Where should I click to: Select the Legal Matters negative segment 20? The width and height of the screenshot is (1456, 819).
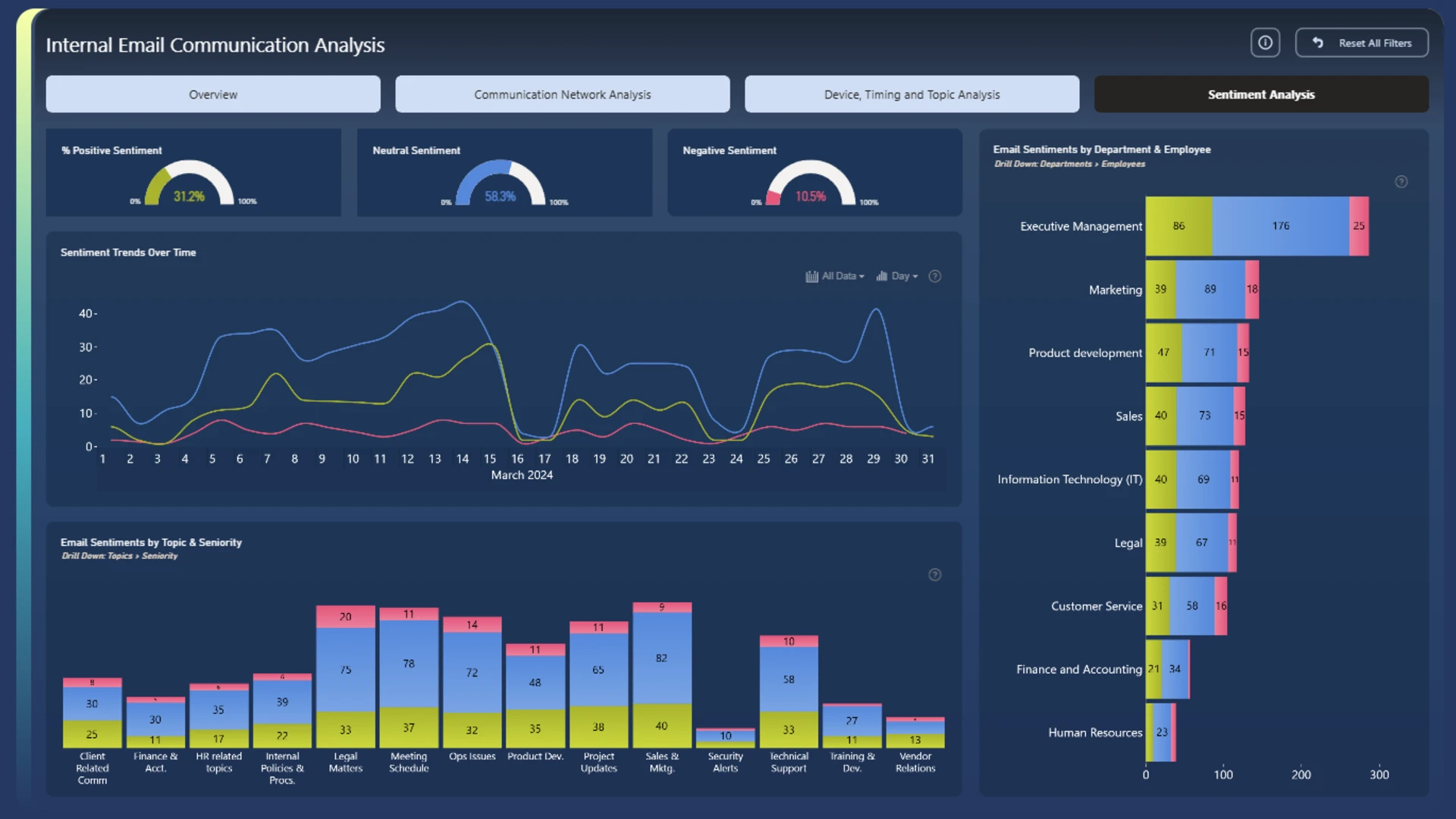point(346,617)
